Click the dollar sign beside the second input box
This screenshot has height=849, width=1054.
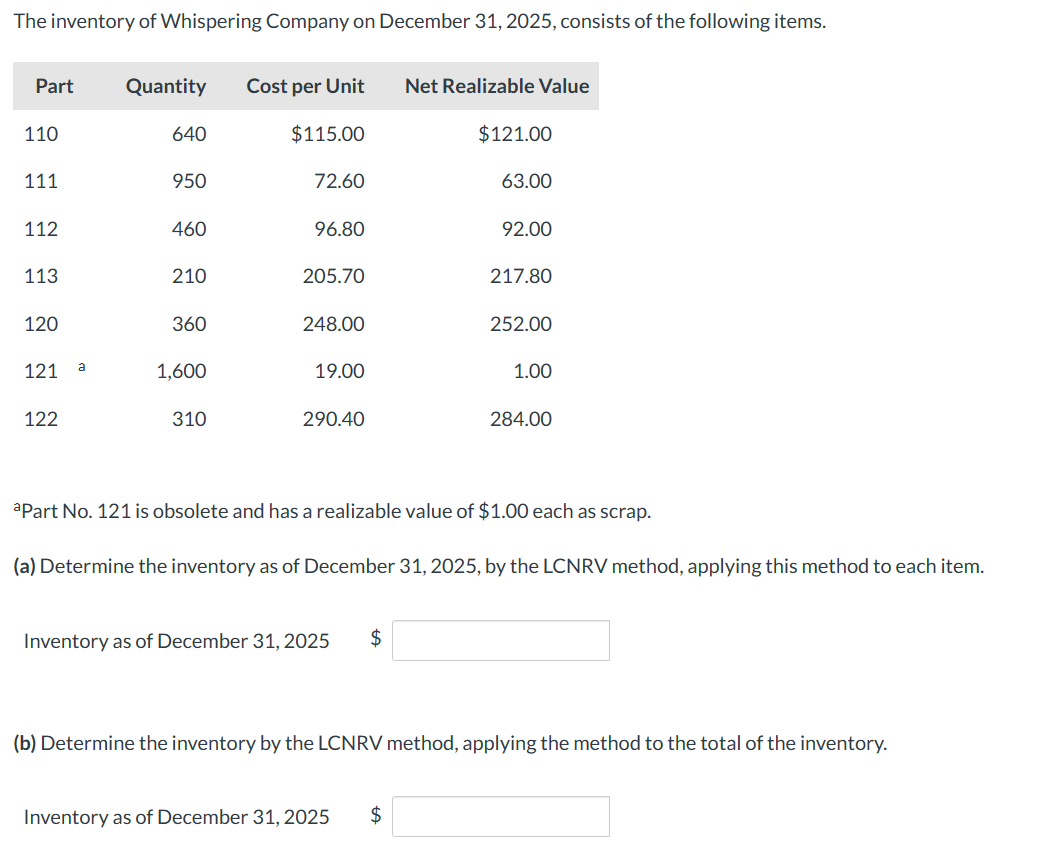pyautogui.click(x=375, y=816)
